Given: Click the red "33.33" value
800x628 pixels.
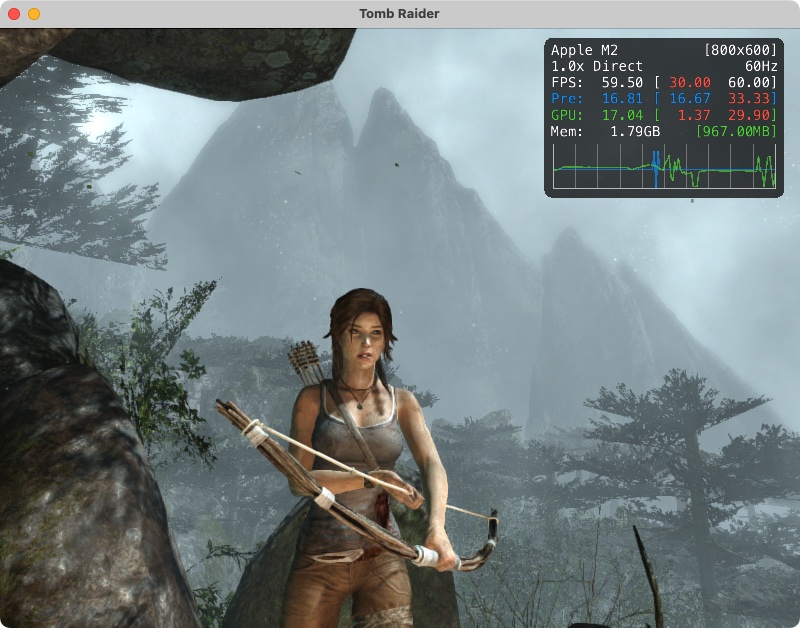Looking at the screenshot, I should pos(749,98).
